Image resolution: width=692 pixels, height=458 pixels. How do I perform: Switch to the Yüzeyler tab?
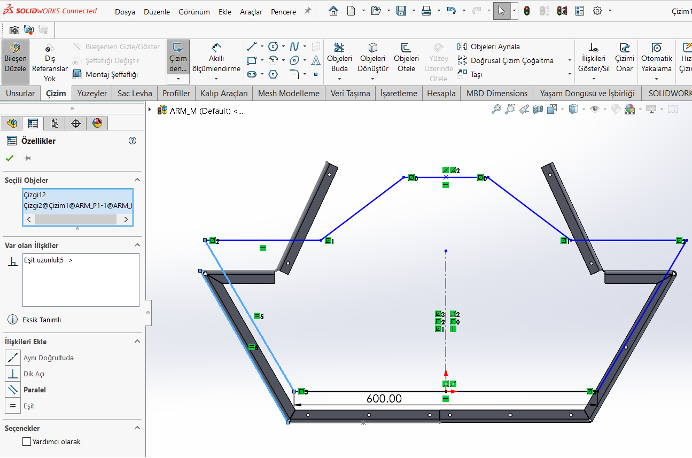pos(92,93)
